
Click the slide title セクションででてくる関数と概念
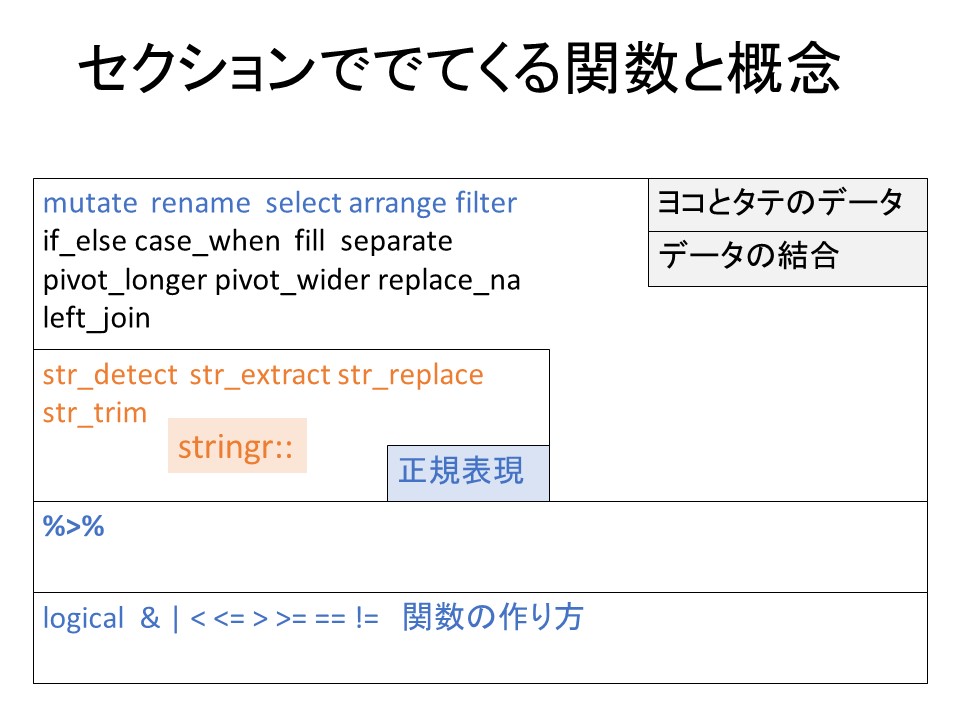click(x=458, y=72)
